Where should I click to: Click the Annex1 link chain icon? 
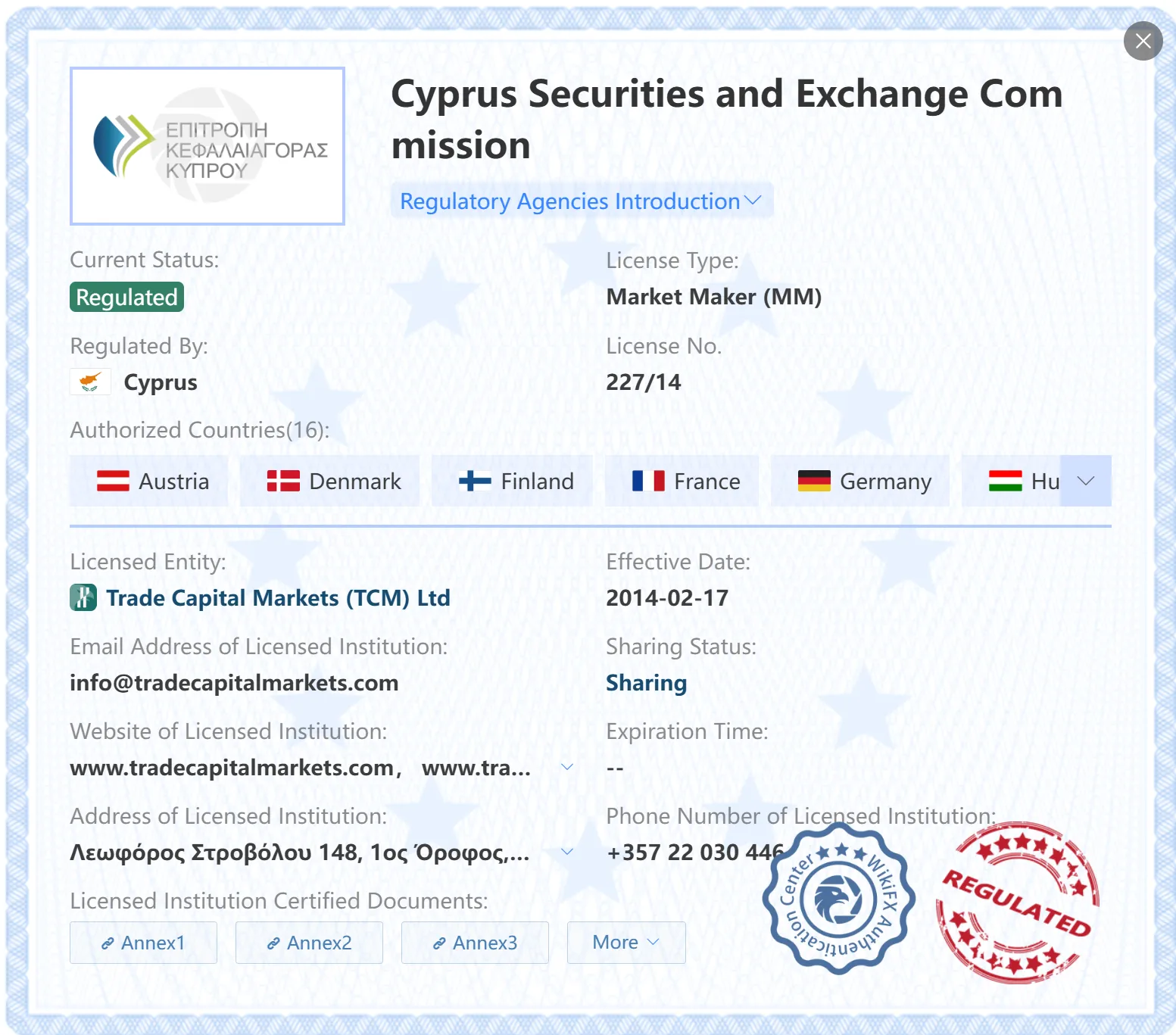tap(108, 943)
